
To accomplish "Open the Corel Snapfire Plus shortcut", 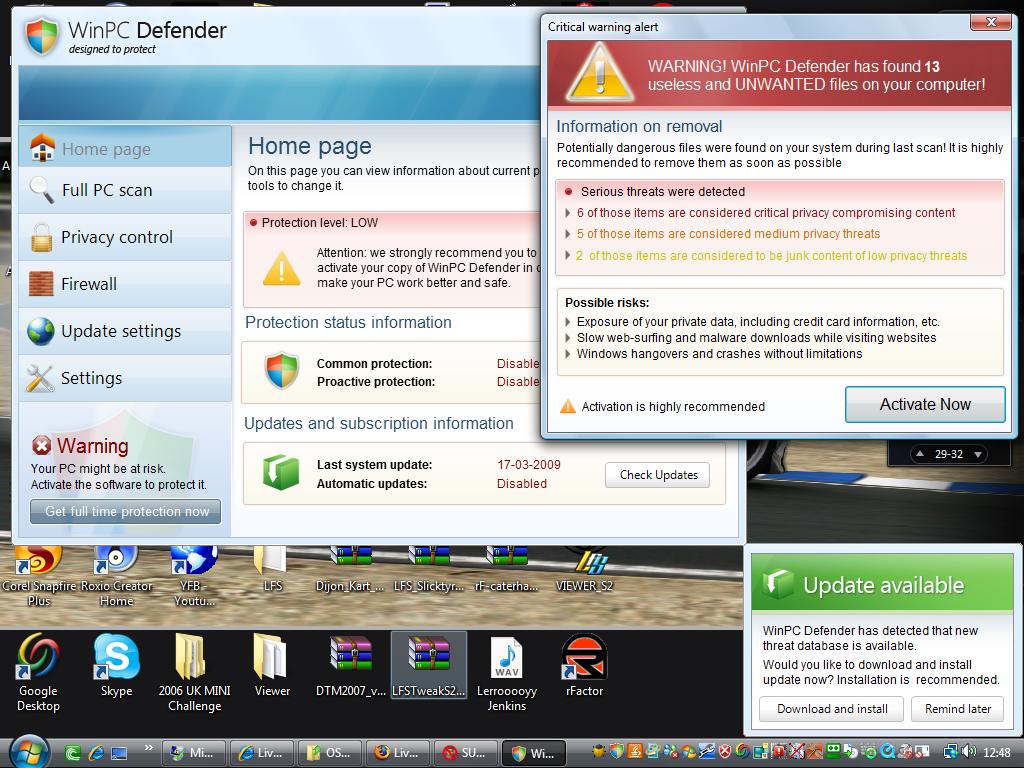I will click(39, 577).
